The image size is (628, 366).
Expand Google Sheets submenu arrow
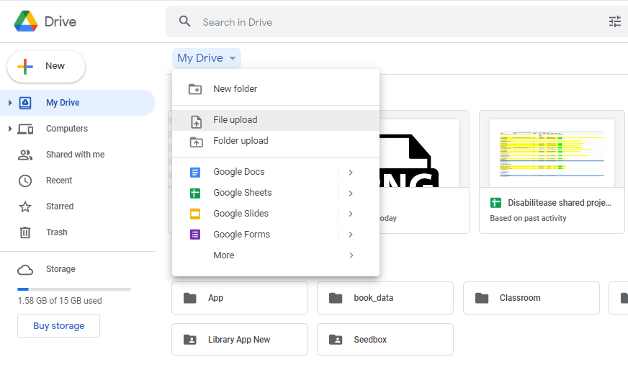350,193
